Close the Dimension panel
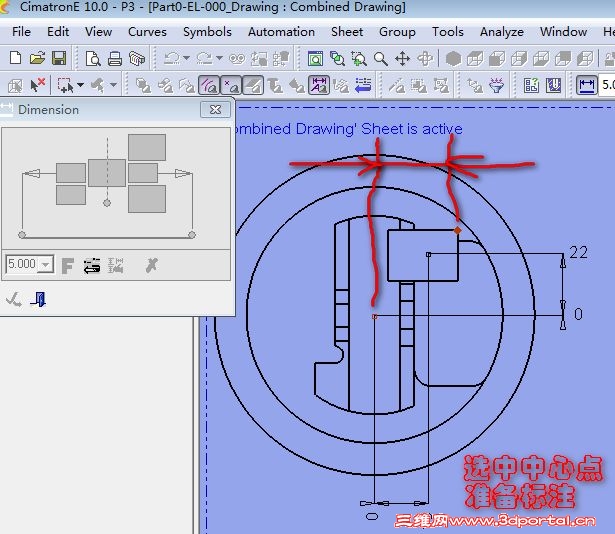This screenshot has width=615, height=534. (215, 109)
